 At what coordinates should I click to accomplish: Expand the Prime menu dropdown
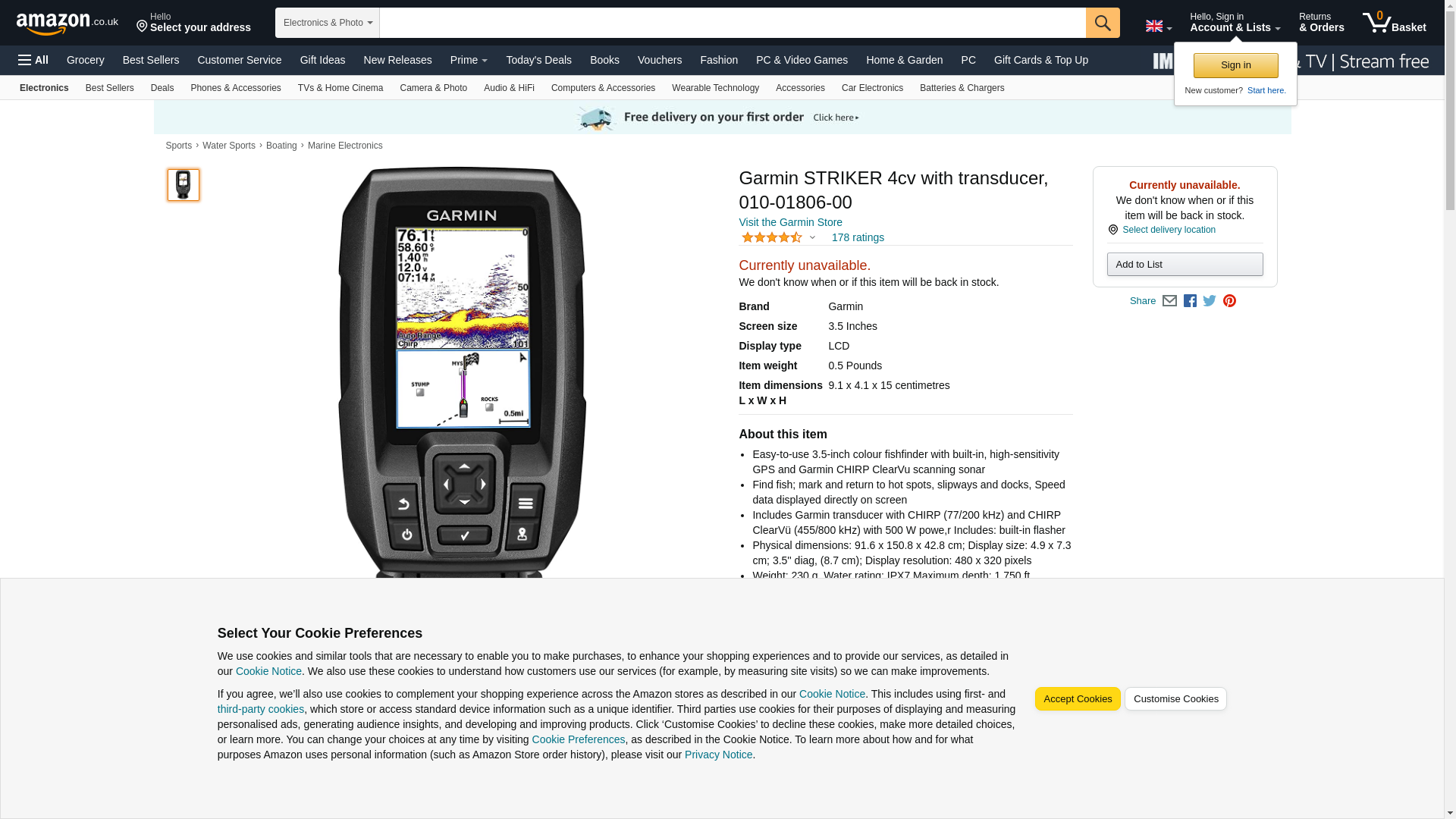click(469, 60)
